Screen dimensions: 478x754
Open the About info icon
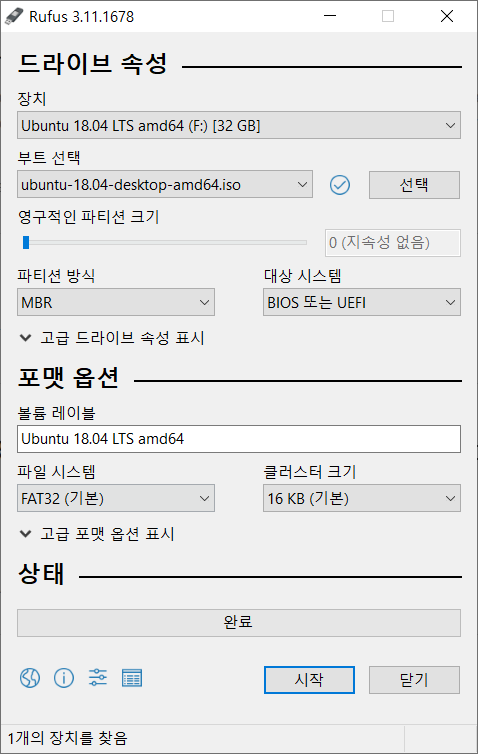click(64, 678)
